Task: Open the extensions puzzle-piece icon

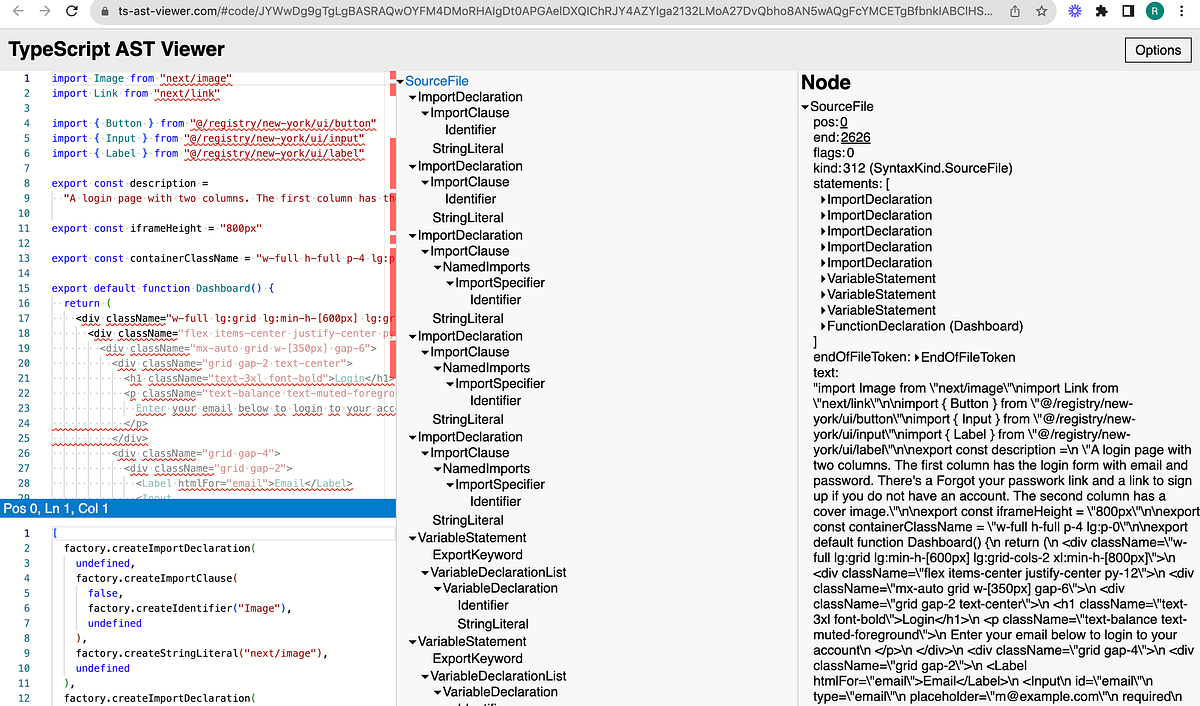Action: 1100,11
